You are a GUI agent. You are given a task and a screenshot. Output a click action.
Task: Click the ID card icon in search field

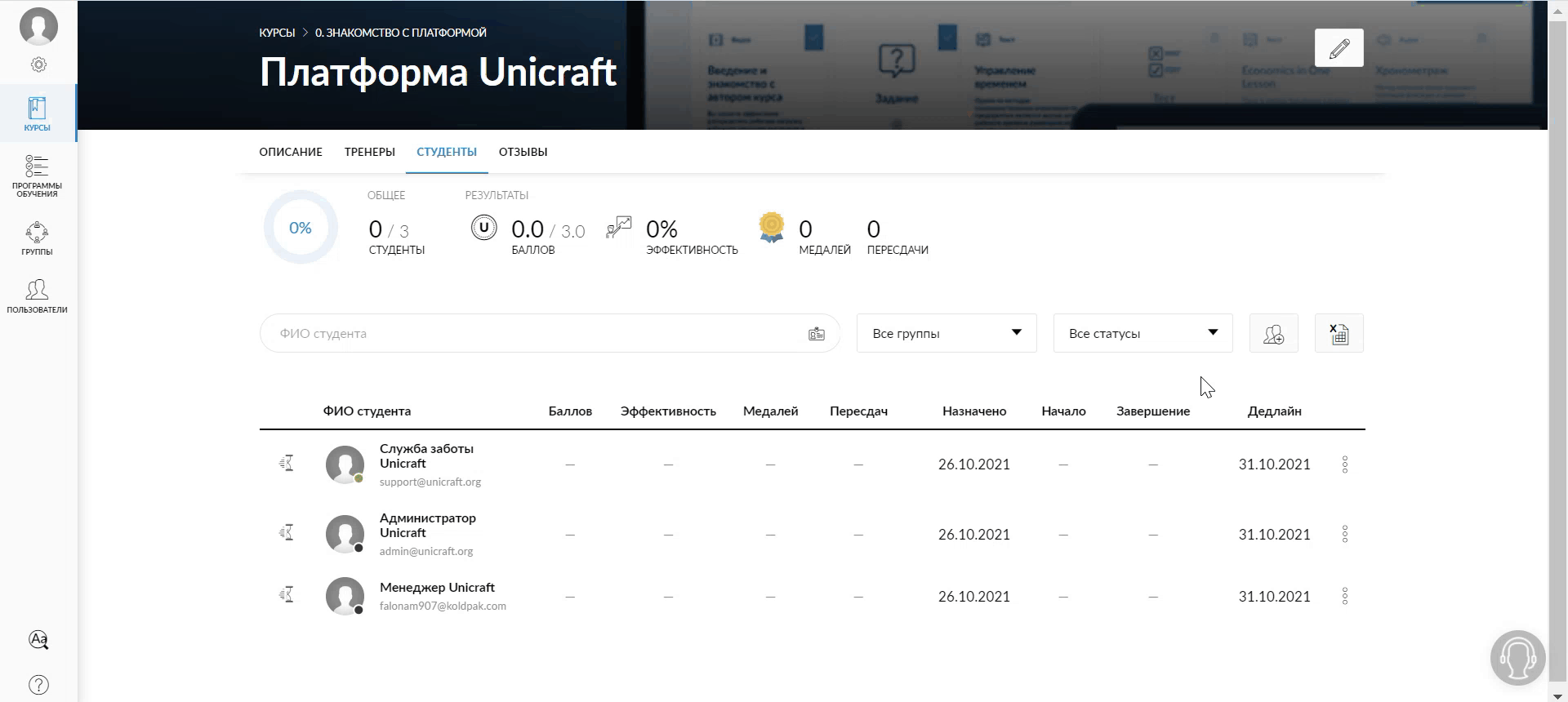click(817, 333)
